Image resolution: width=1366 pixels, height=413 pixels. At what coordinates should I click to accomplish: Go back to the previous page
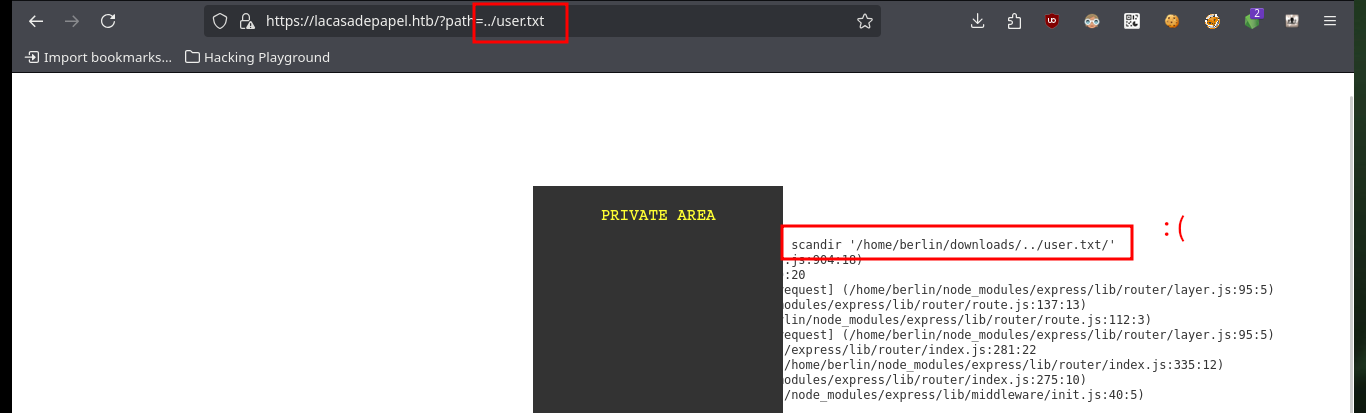pos(35,21)
